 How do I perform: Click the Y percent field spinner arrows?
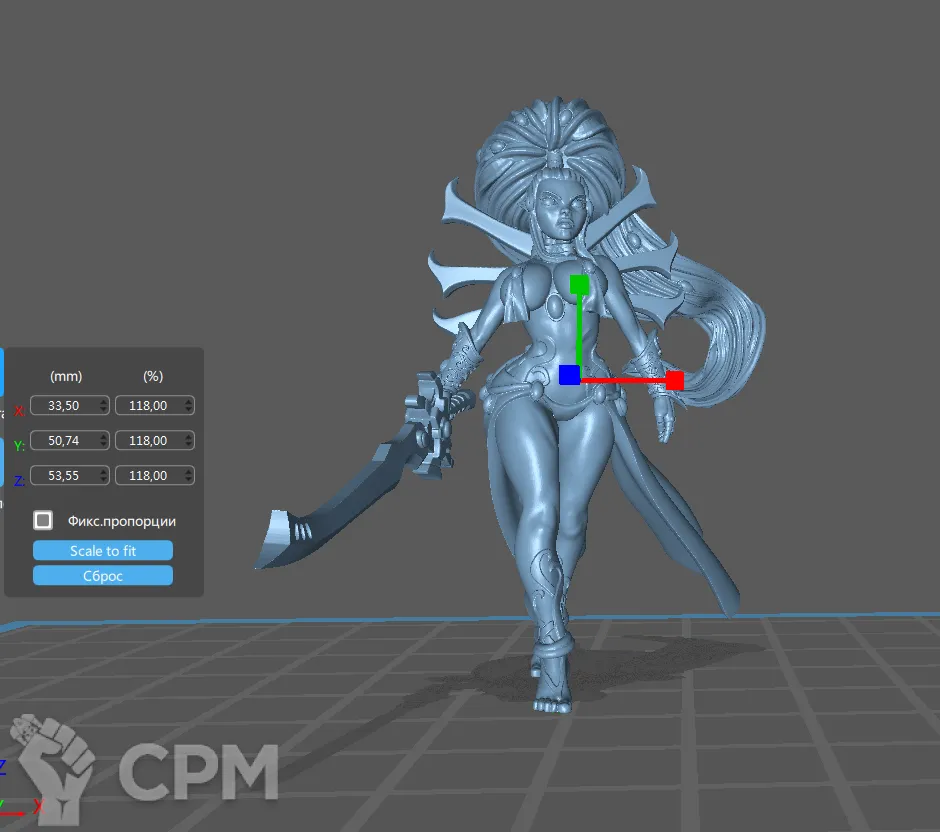pos(189,440)
